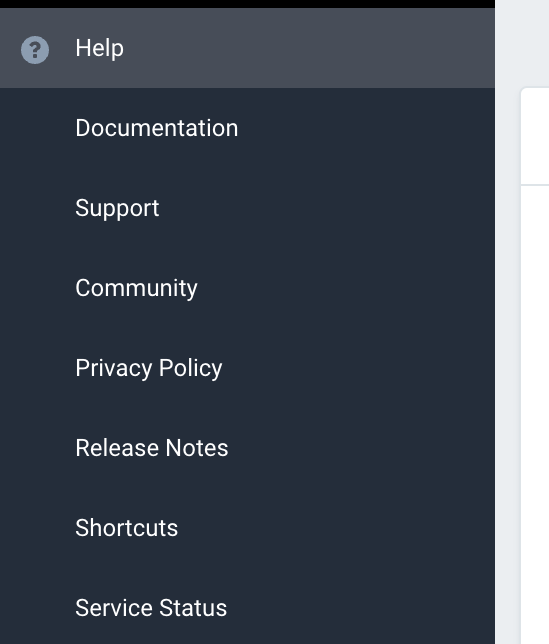This screenshot has width=549, height=644.
Task: Show the keyboard Shortcuts entry
Action: click(126, 528)
